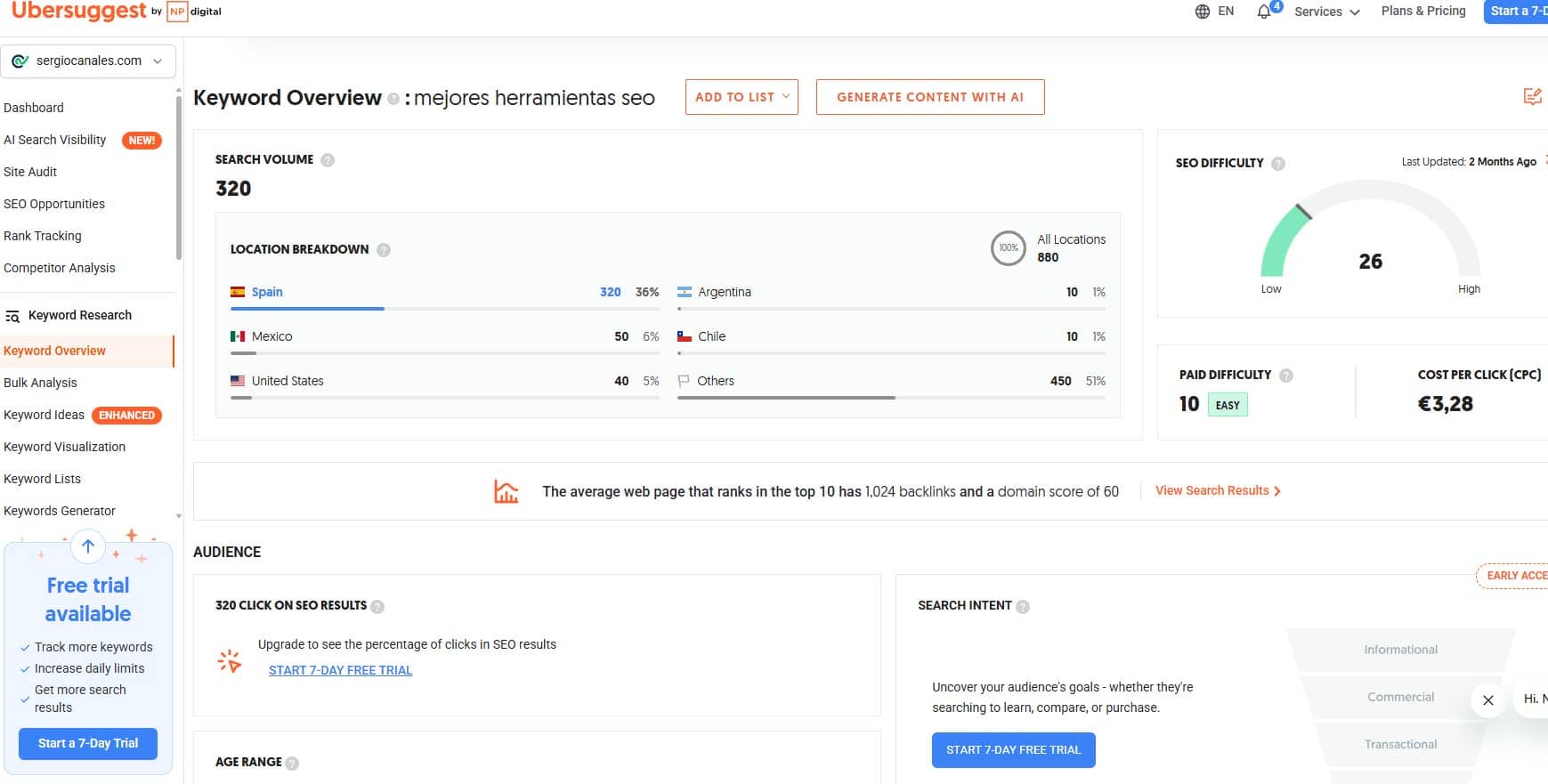Click the search volume value 320
Viewport: 1548px width, 784px height.
233,189
